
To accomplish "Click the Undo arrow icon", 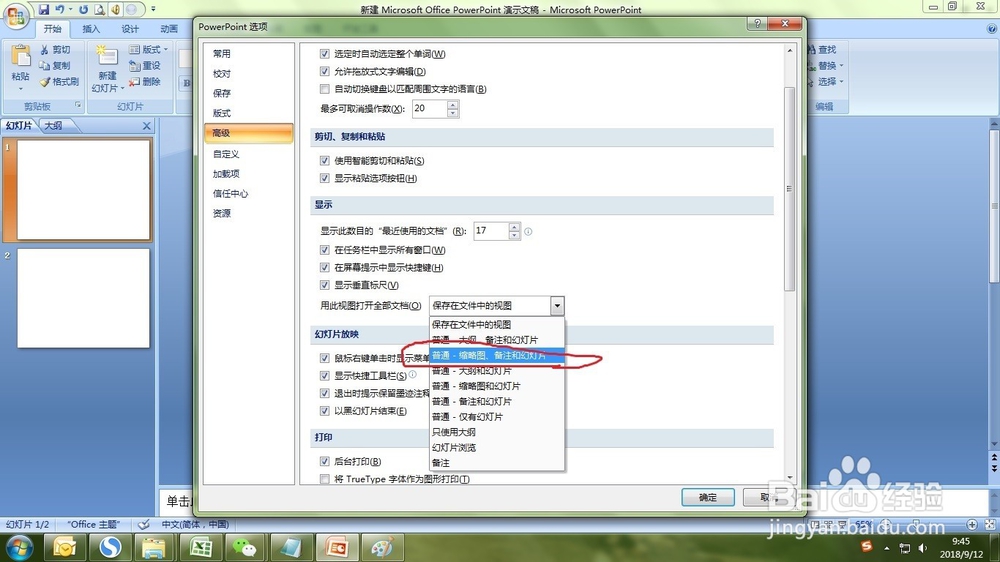I will (59, 10).
